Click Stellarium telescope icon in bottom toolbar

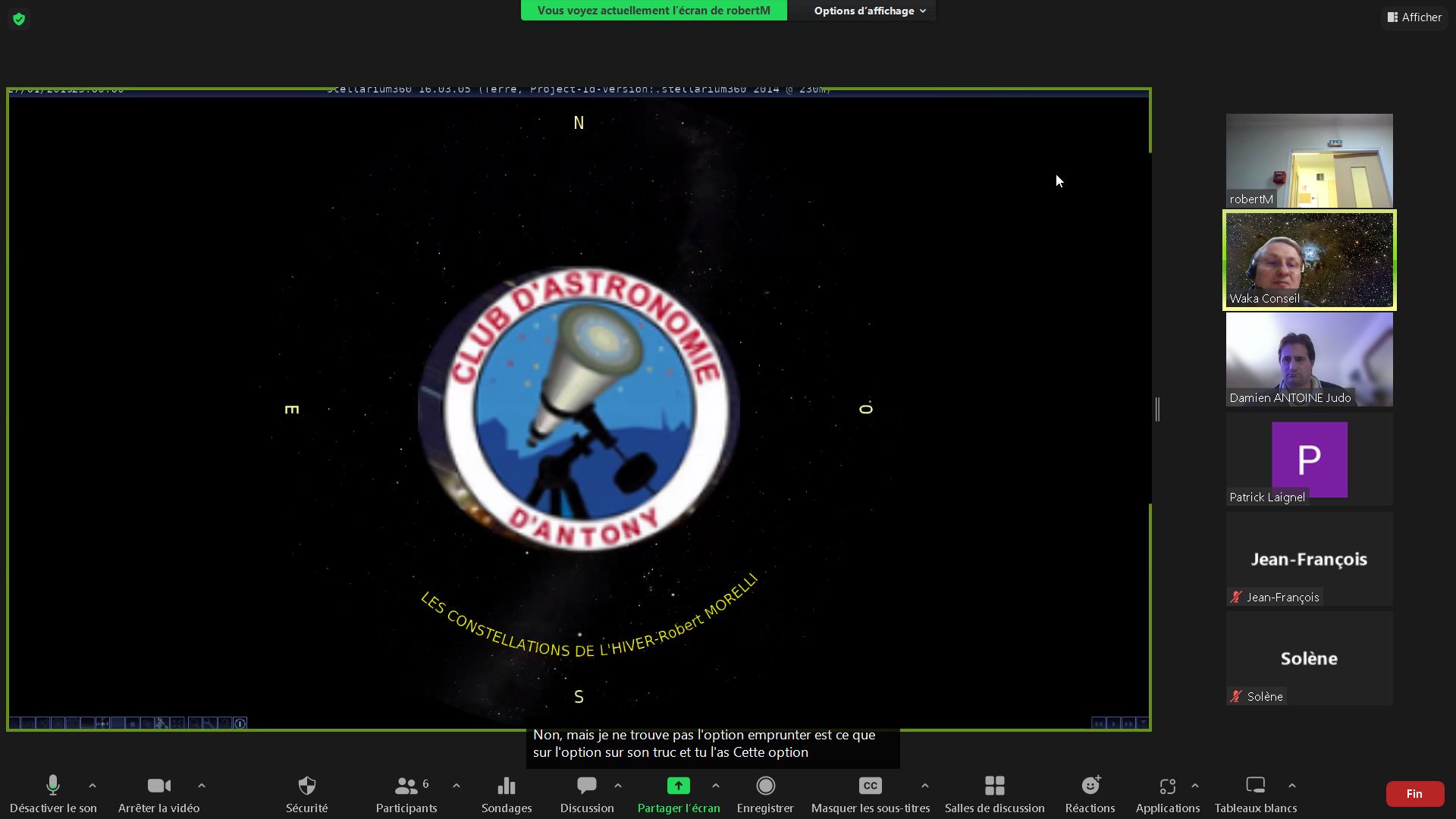click(162, 723)
